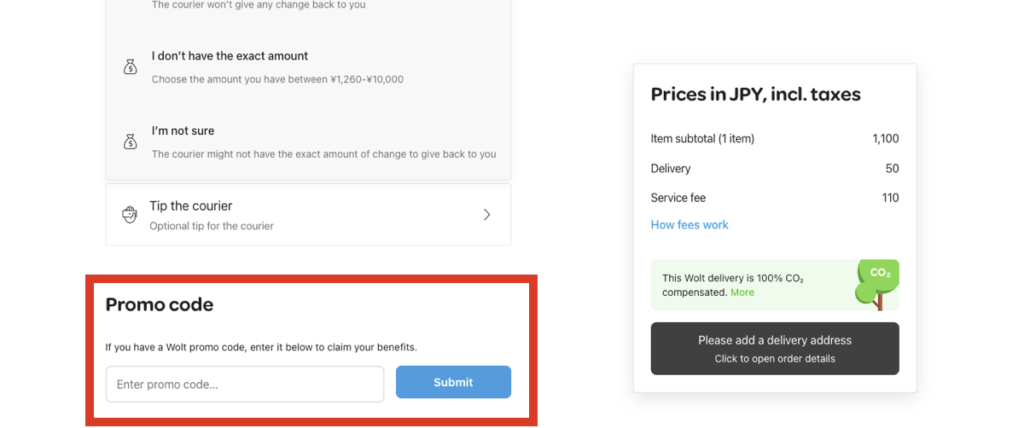Open the green More link about CO2 compensation
Image resolution: width=1024 pixels, height=428 pixels.
pos(742,292)
